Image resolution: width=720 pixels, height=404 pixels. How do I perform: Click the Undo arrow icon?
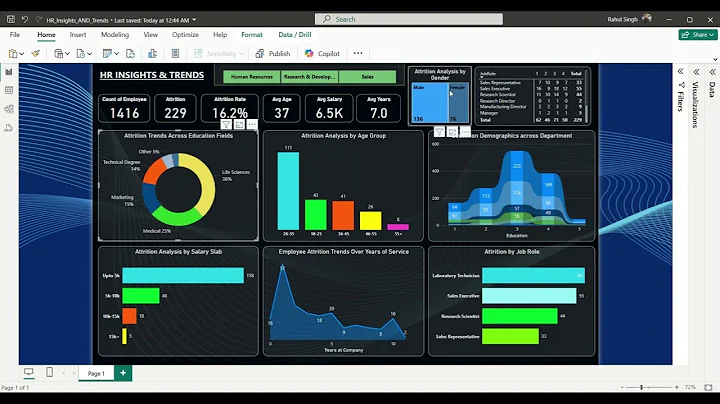pos(25,19)
